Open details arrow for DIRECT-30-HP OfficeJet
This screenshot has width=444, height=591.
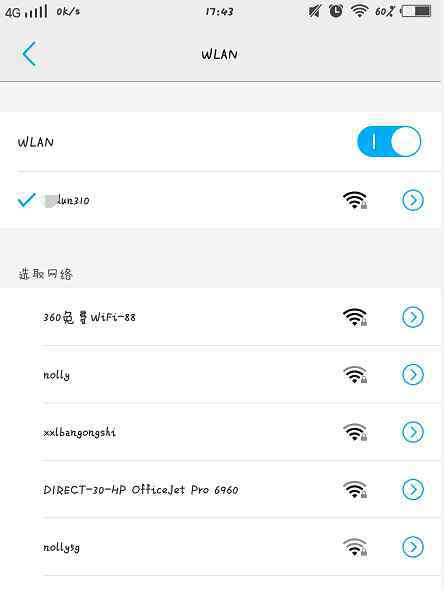(x=413, y=490)
